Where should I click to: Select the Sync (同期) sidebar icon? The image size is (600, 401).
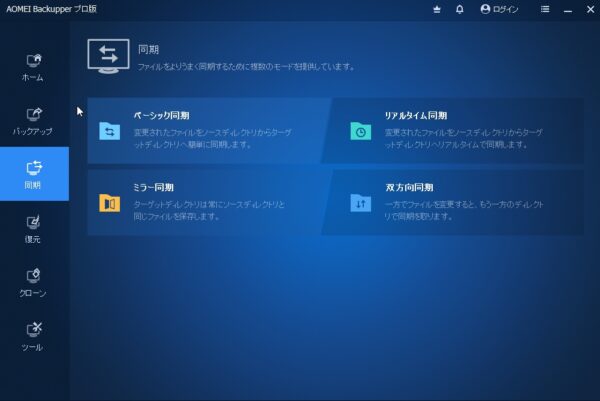click(x=34, y=168)
